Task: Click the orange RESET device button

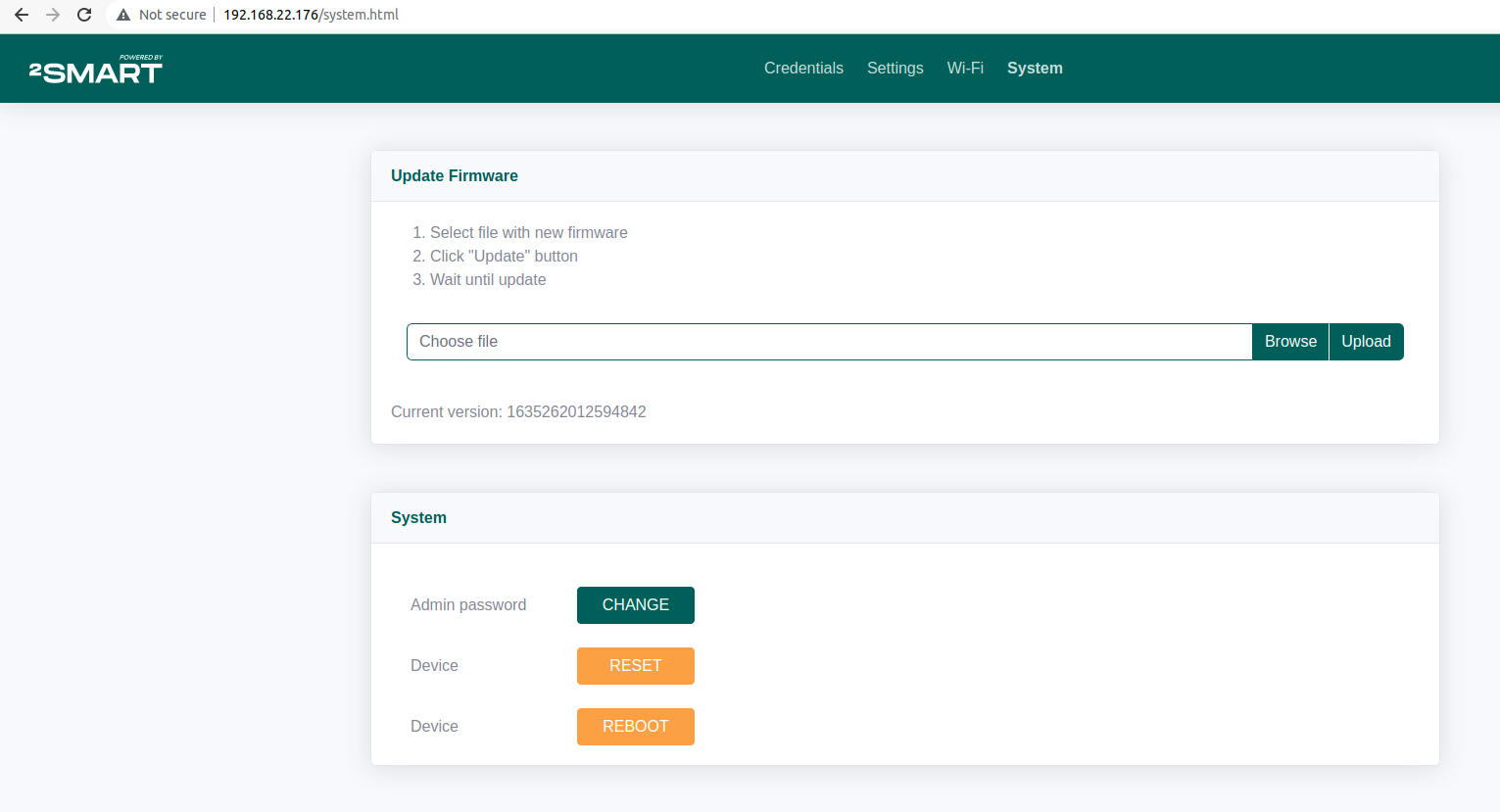Action: click(x=635, y=666)
